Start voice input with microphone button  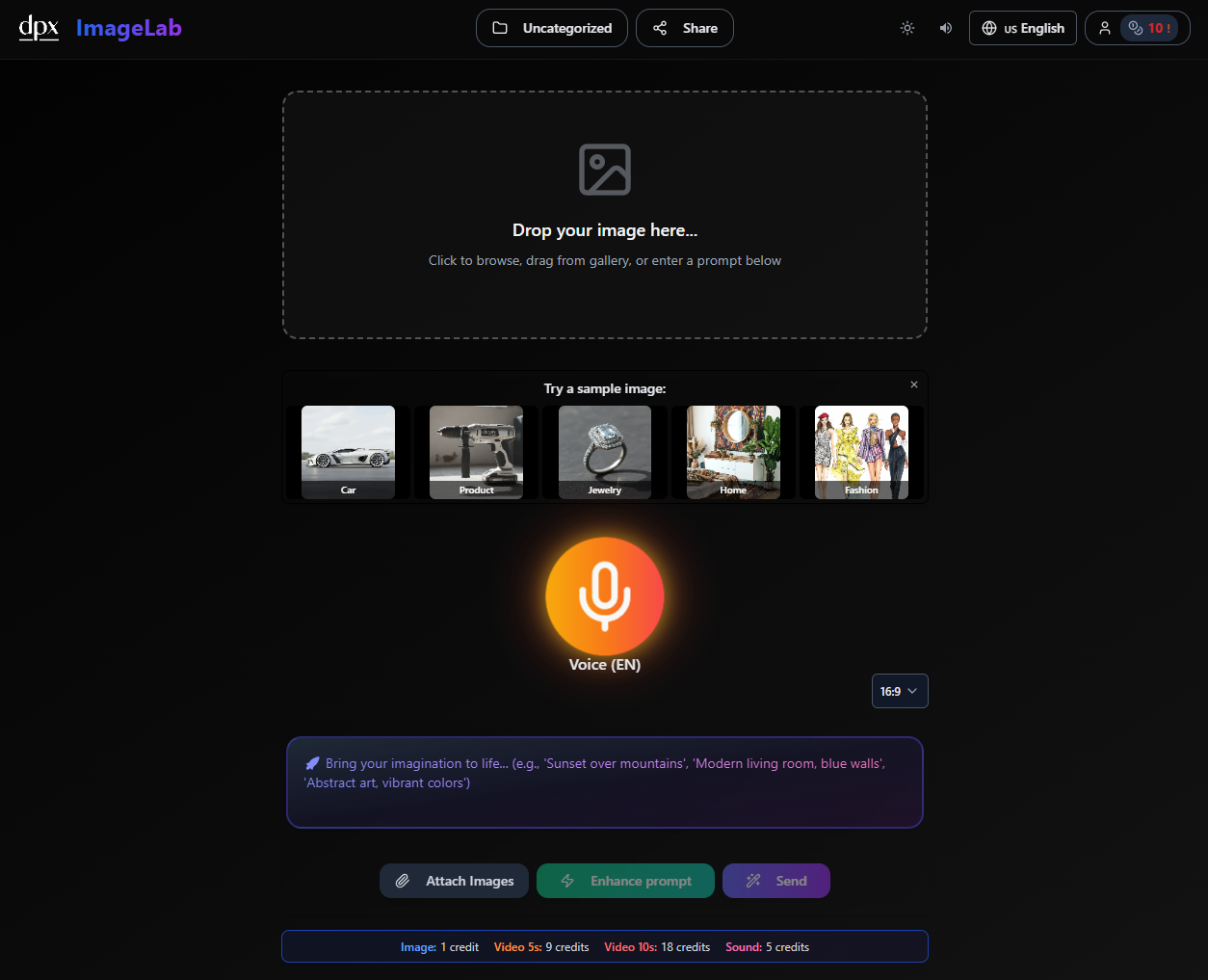[604, 596]
